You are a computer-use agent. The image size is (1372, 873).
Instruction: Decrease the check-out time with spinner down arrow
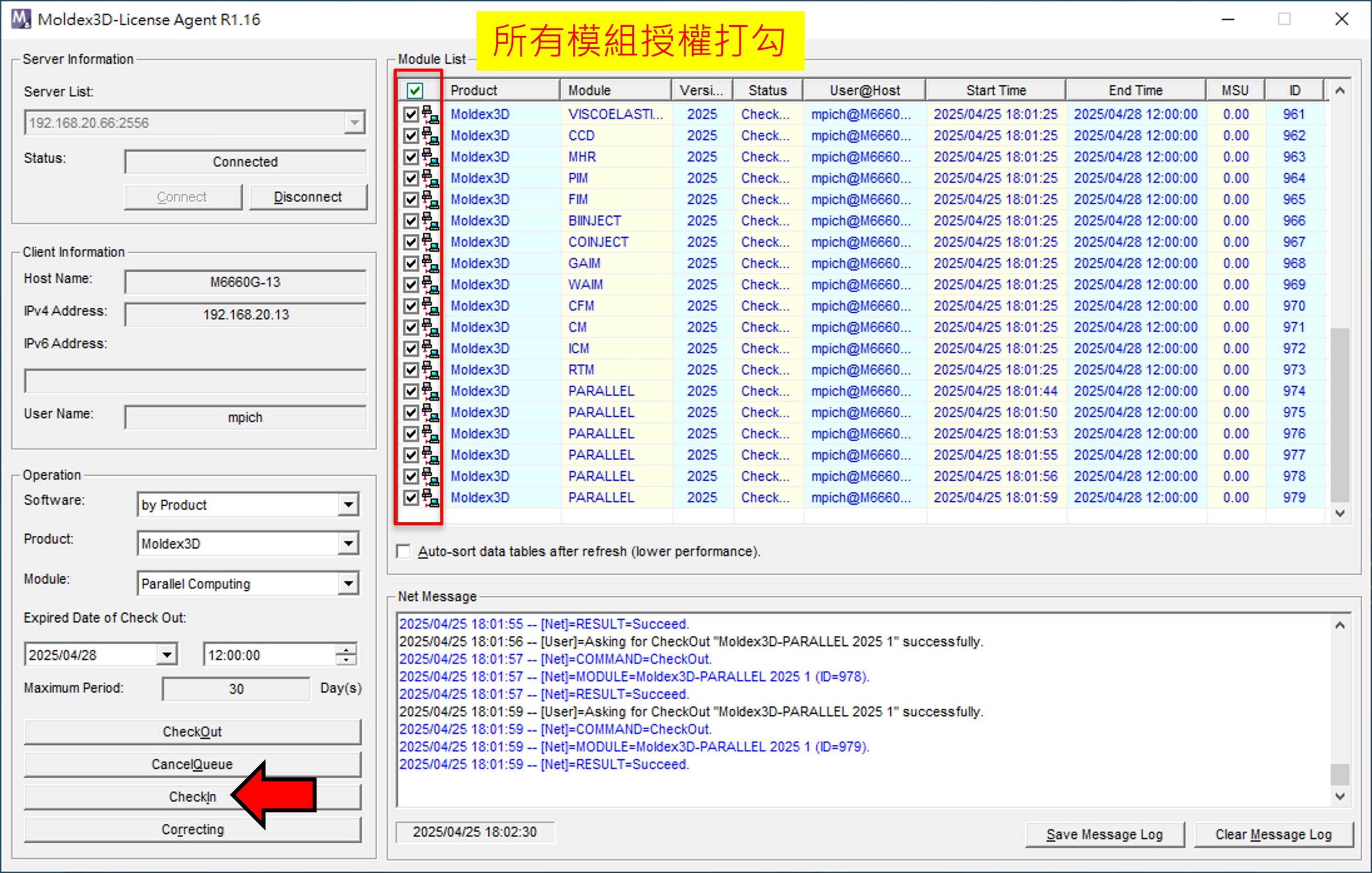coord(346,660)
